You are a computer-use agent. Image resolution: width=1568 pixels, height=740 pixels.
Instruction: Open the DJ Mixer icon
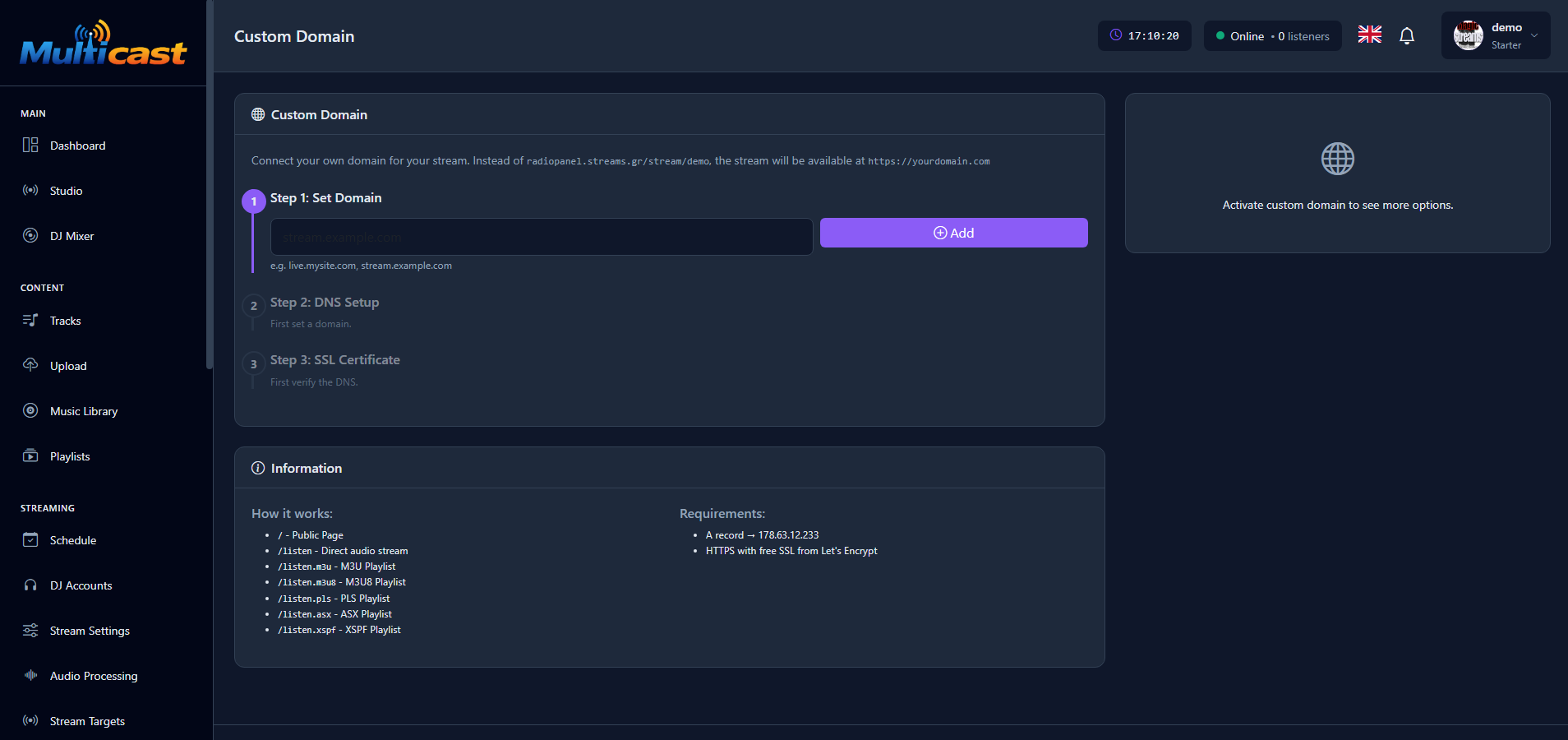(x=30, y=236)
